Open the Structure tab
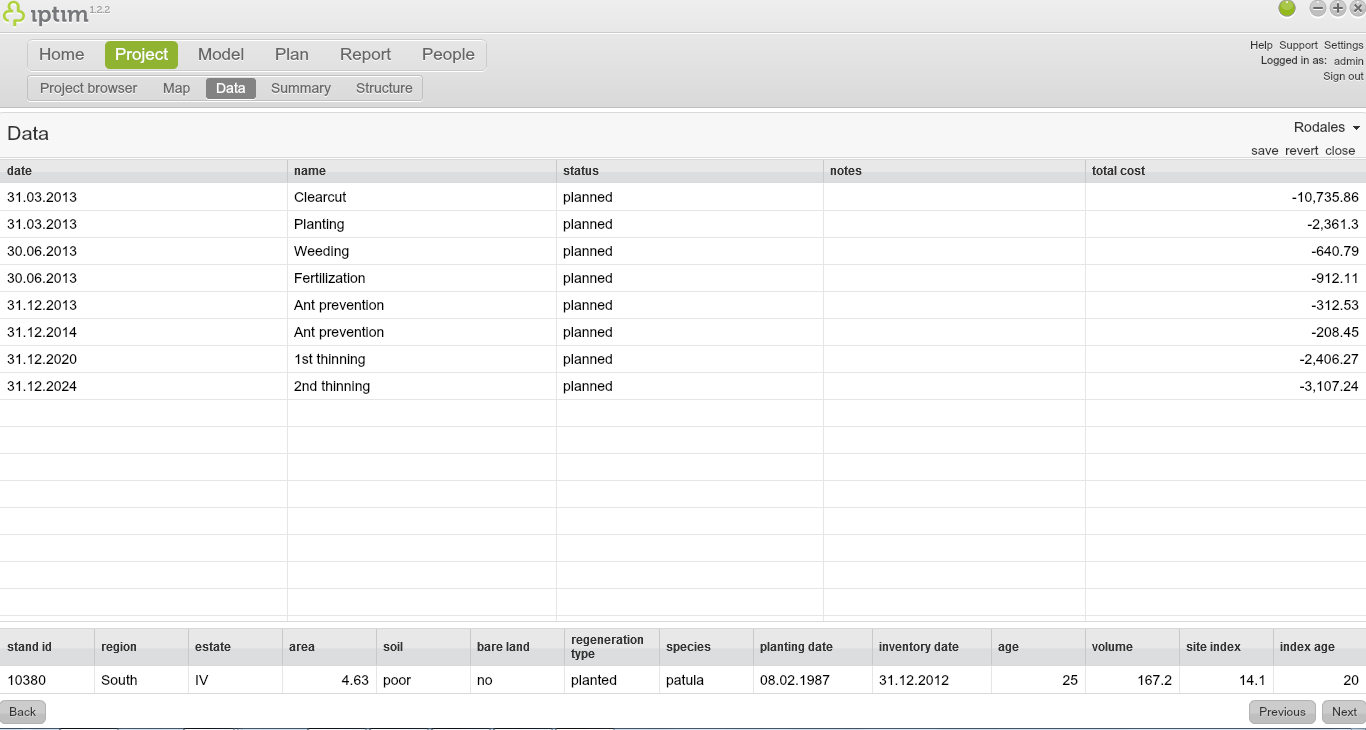The image size is (1366, 730). coord(383,88)
